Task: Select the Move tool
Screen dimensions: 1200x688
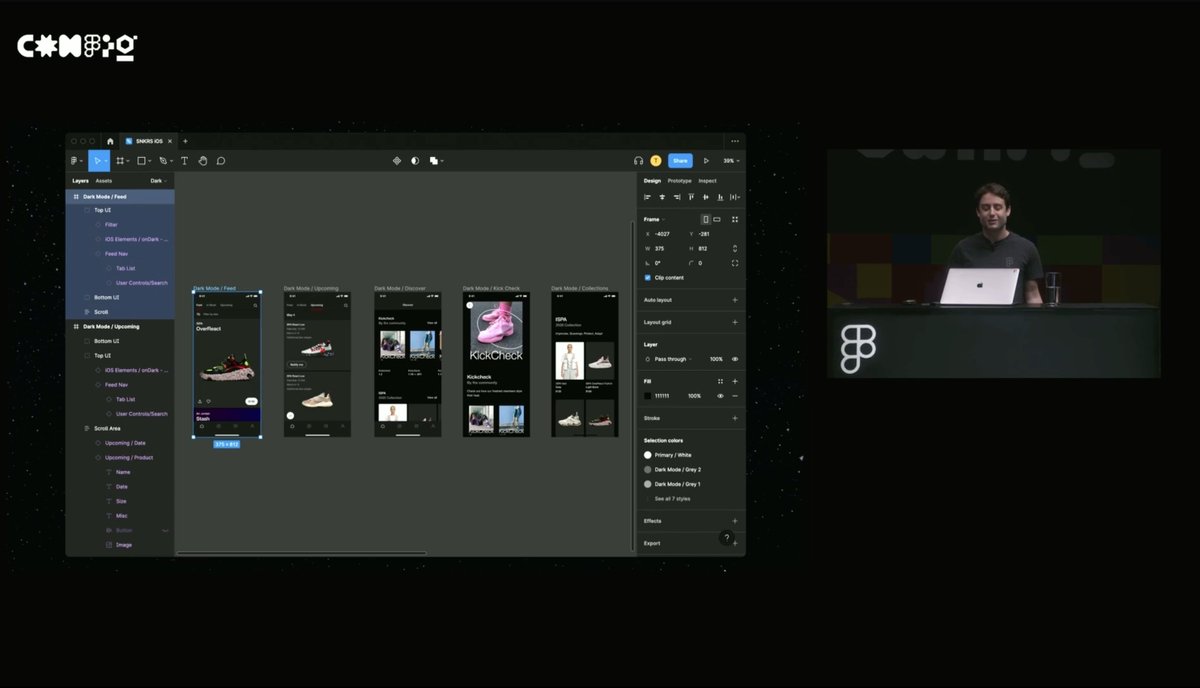Action: pyautogui.click(x=97, y=160)
